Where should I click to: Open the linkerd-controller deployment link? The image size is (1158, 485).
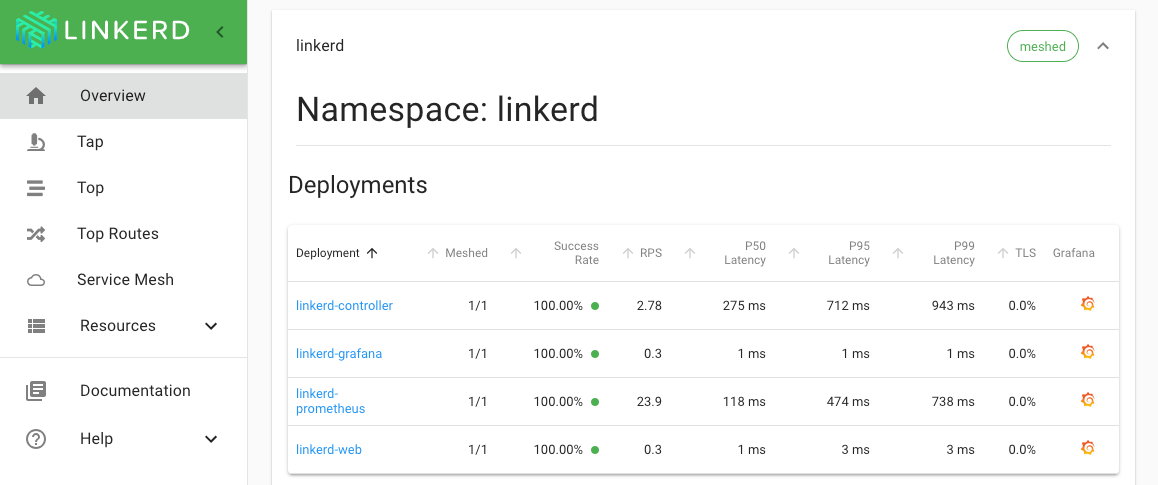pyautogui.click(x=344, y=306)
